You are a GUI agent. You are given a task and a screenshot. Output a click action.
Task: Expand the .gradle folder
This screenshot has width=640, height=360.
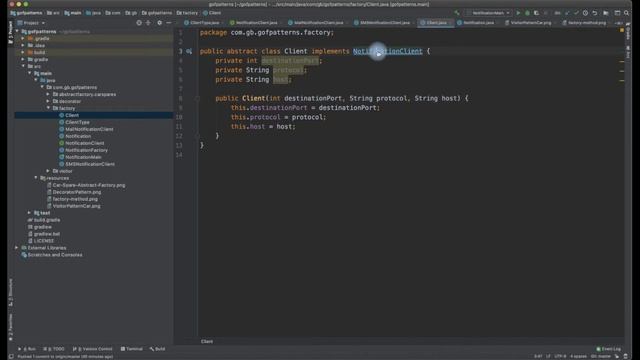coord(23,38)
